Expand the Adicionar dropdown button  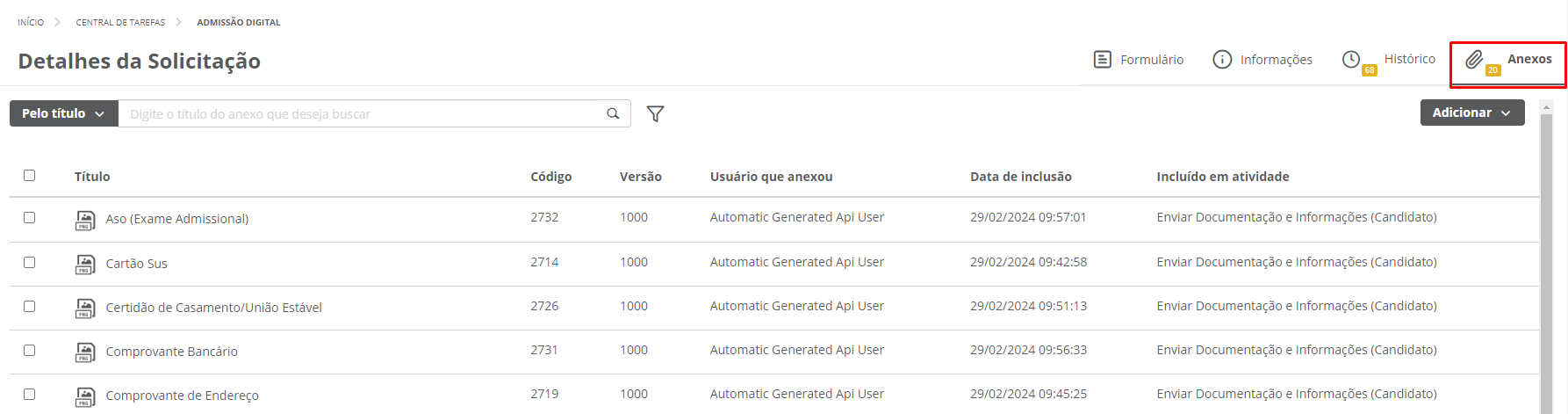(1471, 113)
